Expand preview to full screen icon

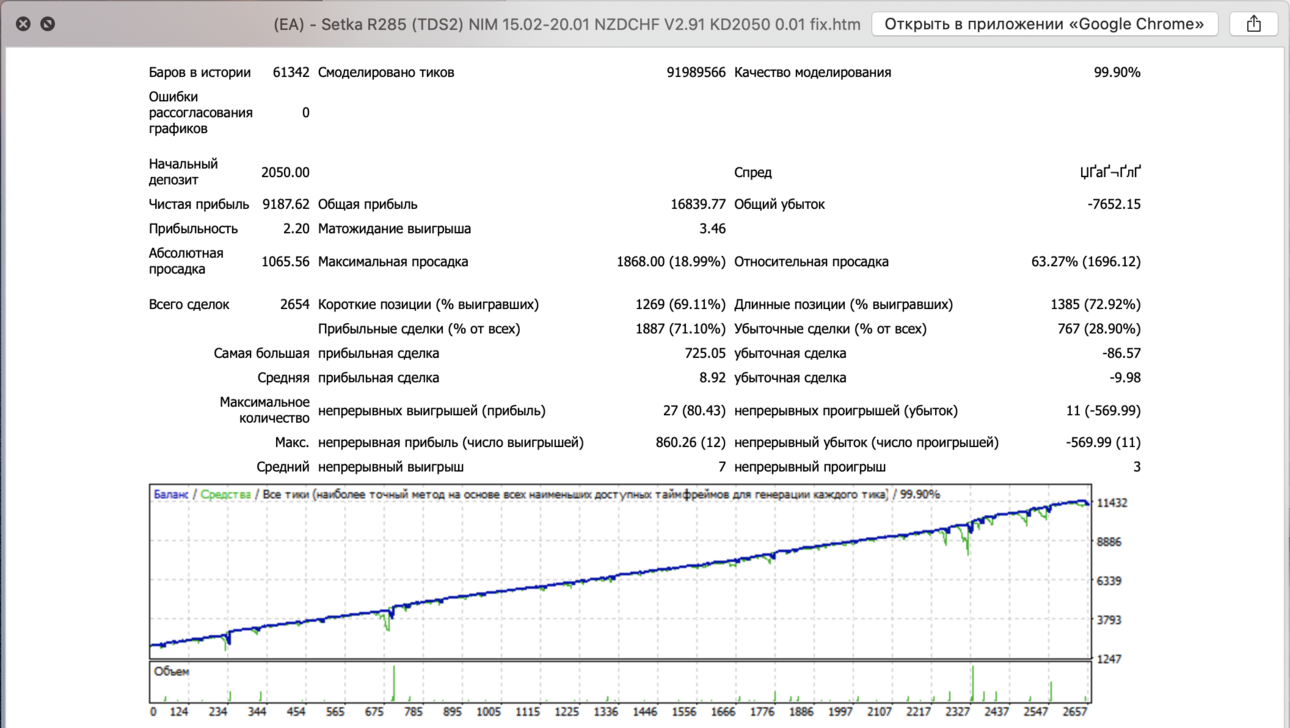pyautogui.click(x=48, y=23)
